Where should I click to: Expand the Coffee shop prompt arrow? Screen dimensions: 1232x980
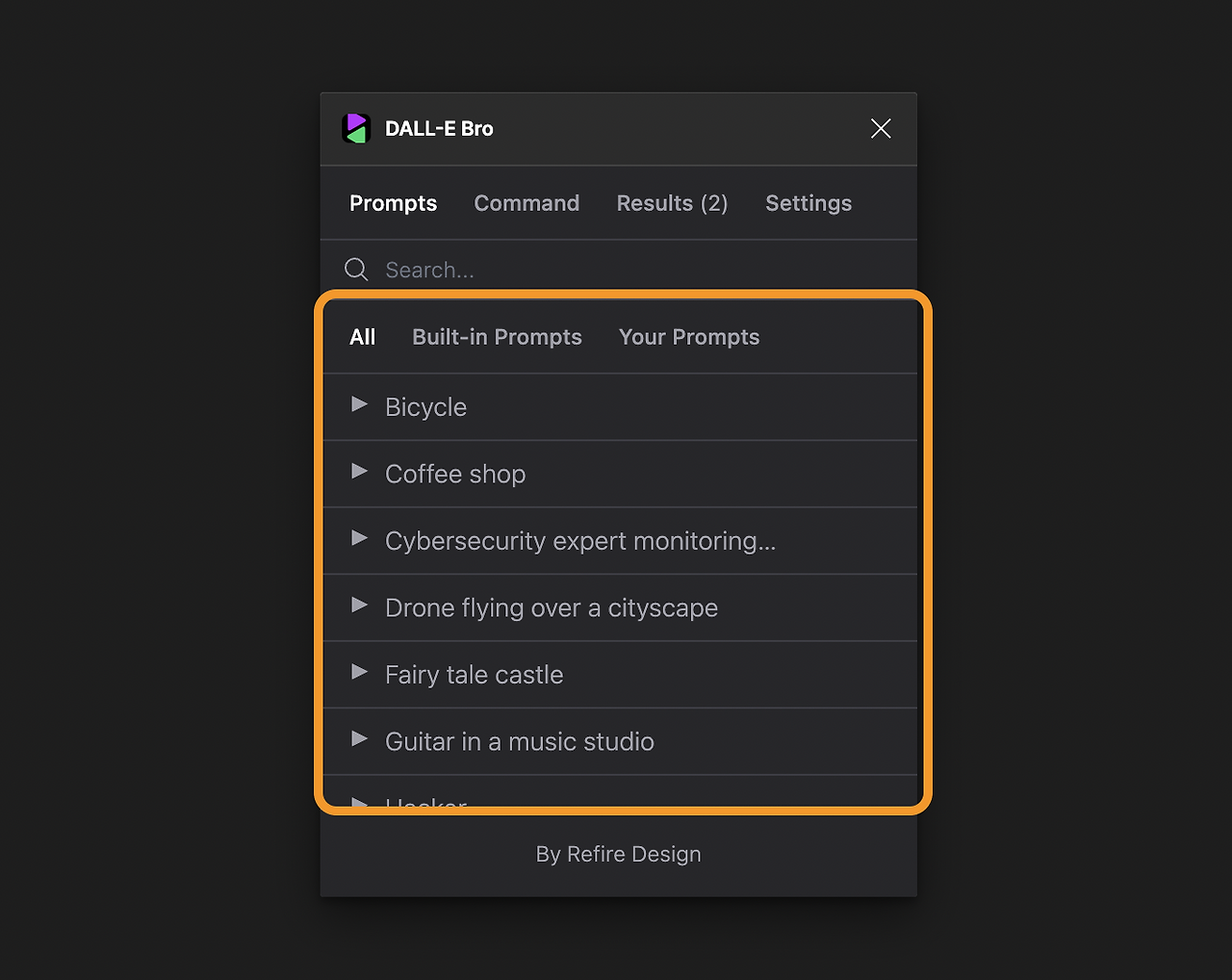pyautogui.click(x=360, y=472)
